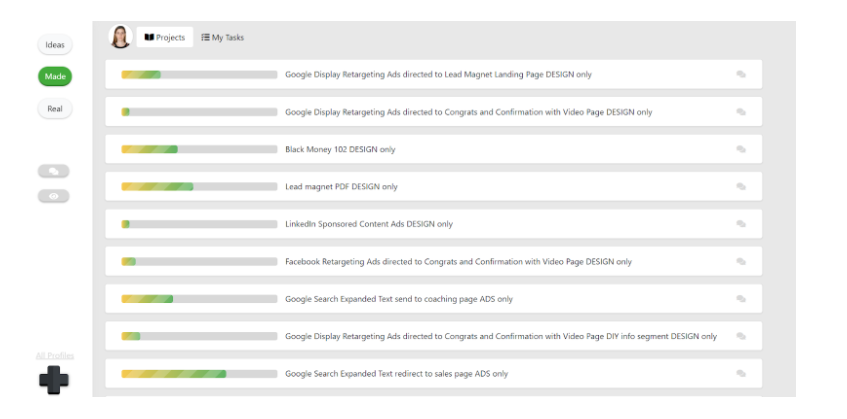847x419 pixels.
Task: Select the green Made stage button
Action: (55, 76)
